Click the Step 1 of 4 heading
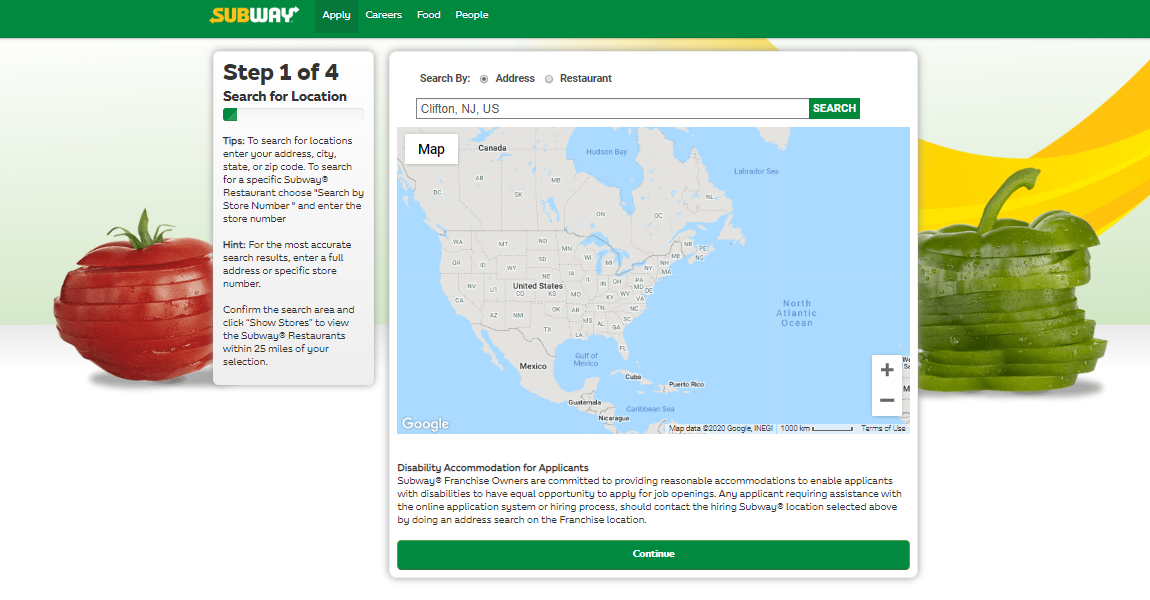This screenshot has width=1150, height=600. (281, 72)
